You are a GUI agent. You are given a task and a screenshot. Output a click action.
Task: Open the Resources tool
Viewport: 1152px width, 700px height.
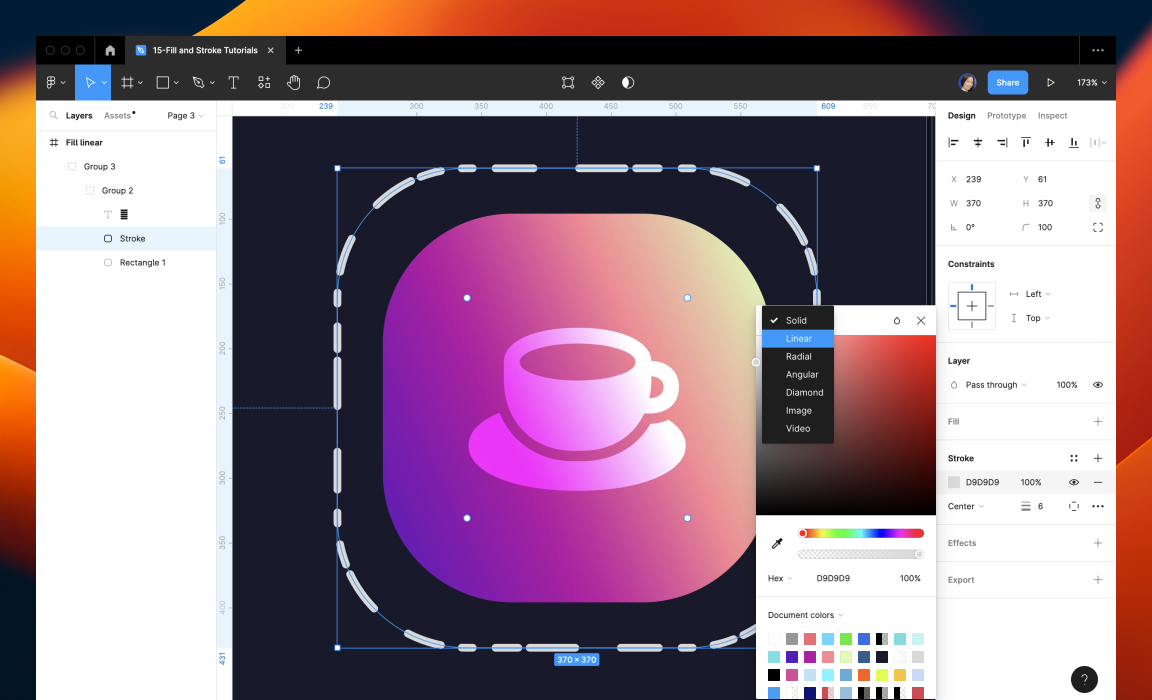[264, 83]
